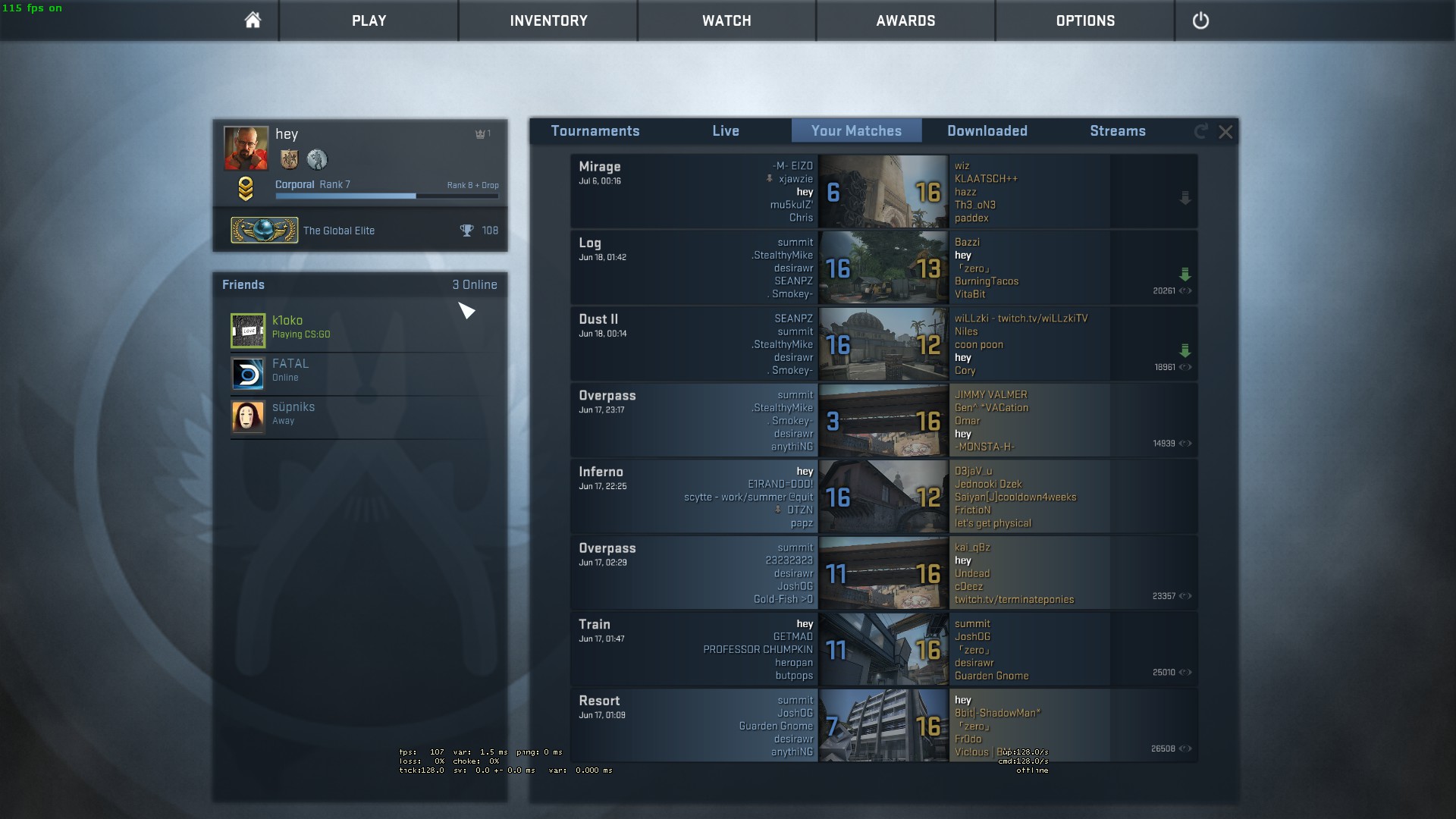Viewport: 1456px width, 819px height.
Task: Open the WATCH menu
Action: (x=726, y=20)
